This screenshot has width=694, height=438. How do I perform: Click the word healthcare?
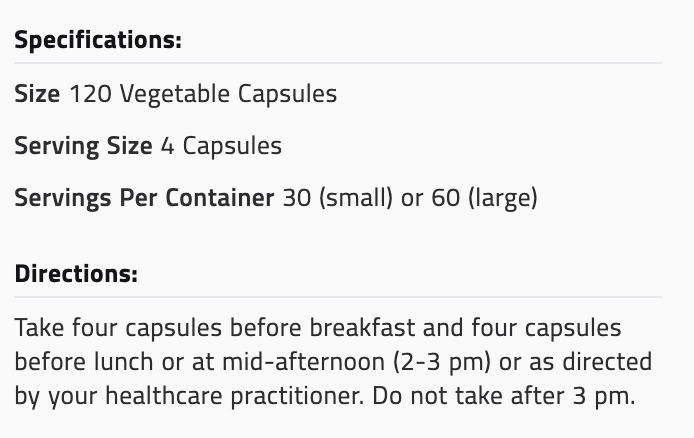pyautogui.click(x=155, y=394)
